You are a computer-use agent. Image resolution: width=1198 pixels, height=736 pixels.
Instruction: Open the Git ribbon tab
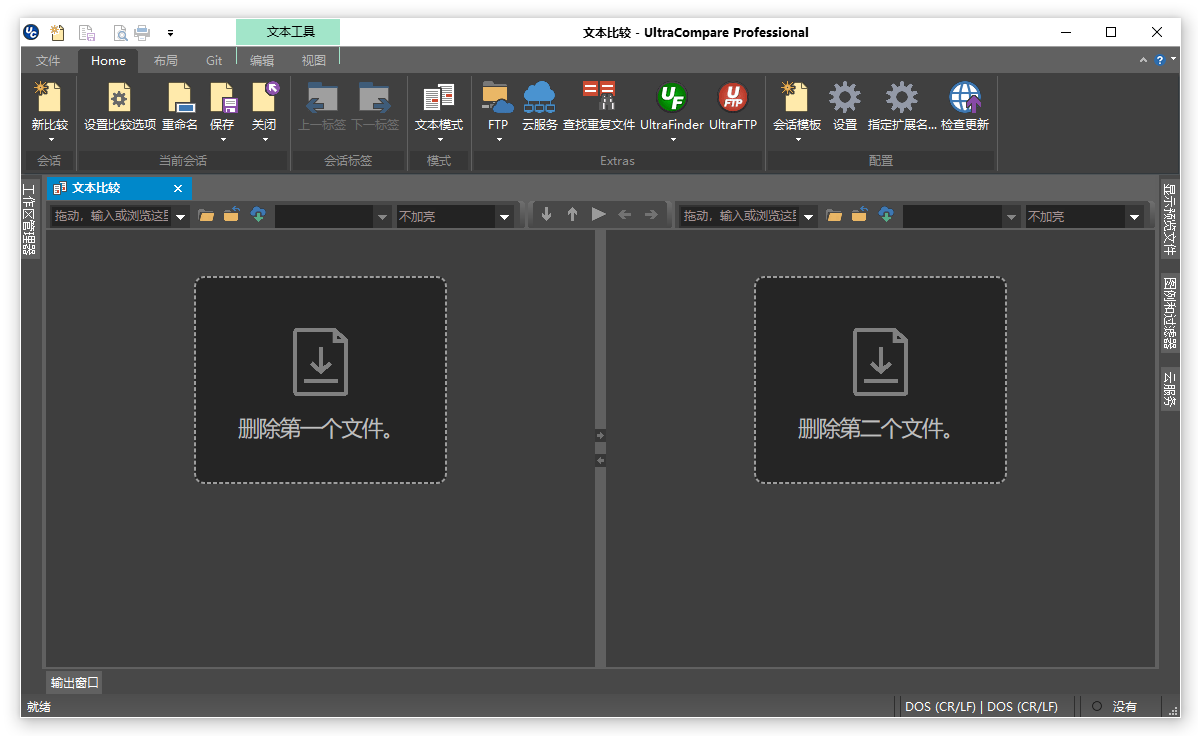(214, 61)
